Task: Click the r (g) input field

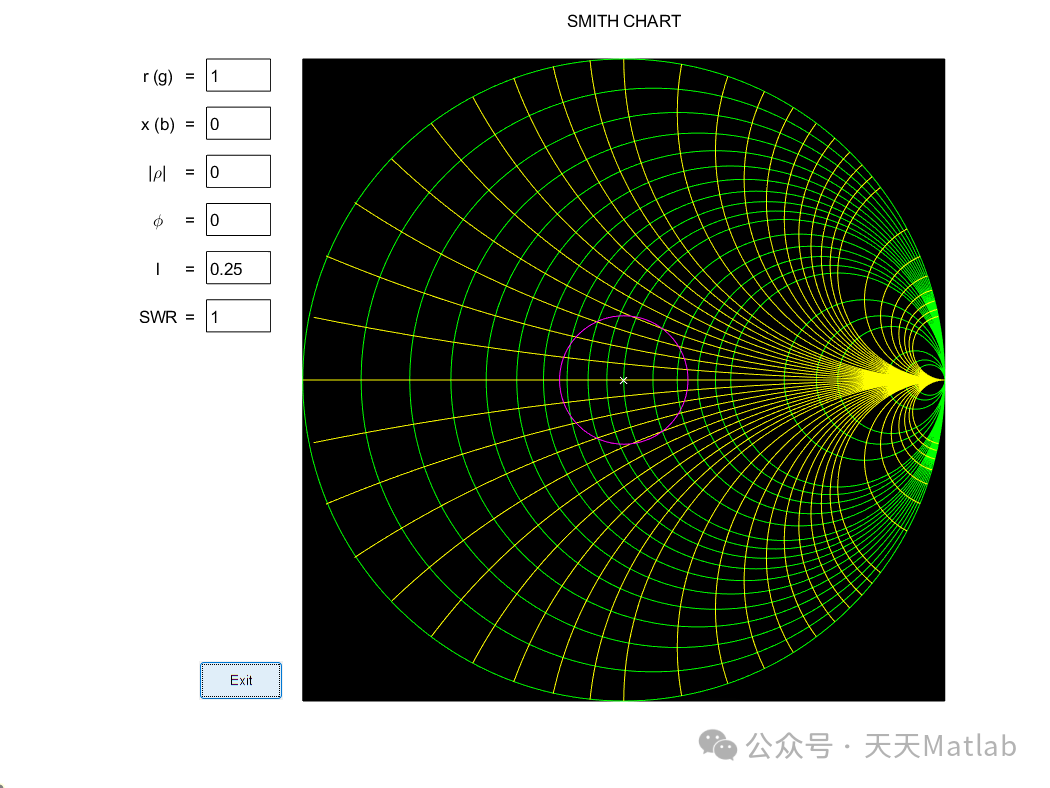Action: [238, 75]
